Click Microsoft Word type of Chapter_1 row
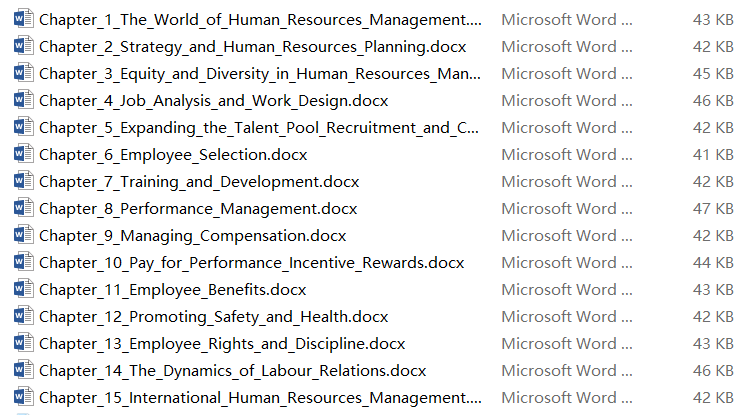This screenshot has height=415, width=748. 567,20
